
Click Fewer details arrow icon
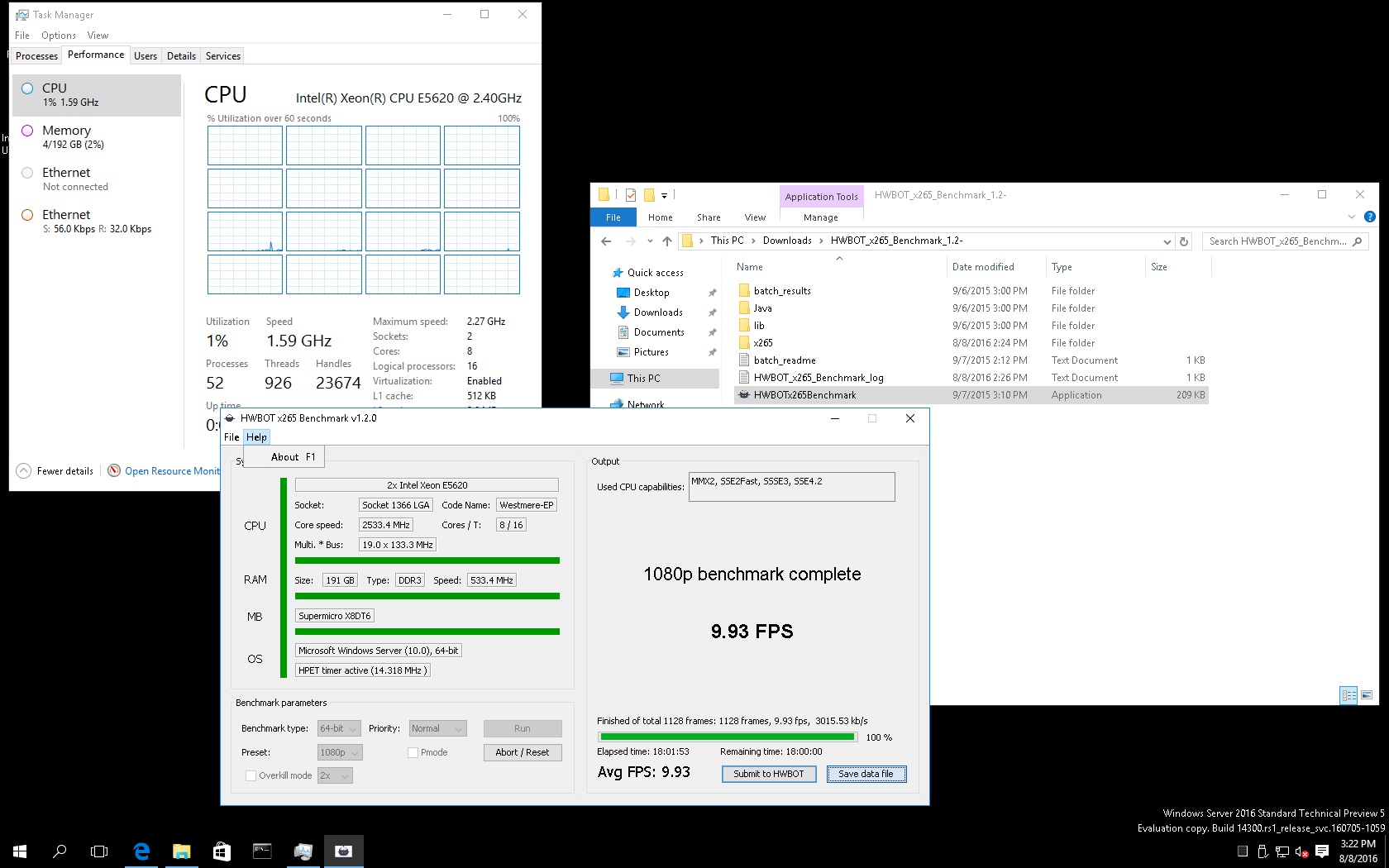[x=24, y=470]
